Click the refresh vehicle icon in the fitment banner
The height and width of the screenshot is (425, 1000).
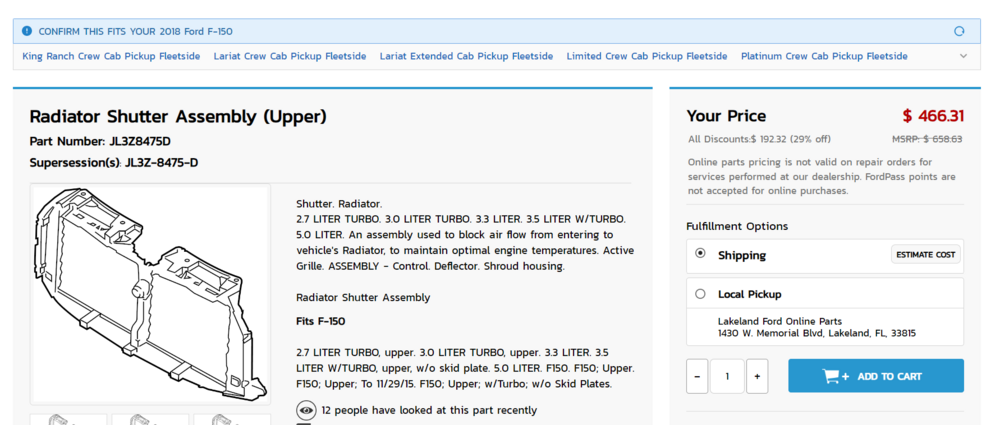point(959,31)
